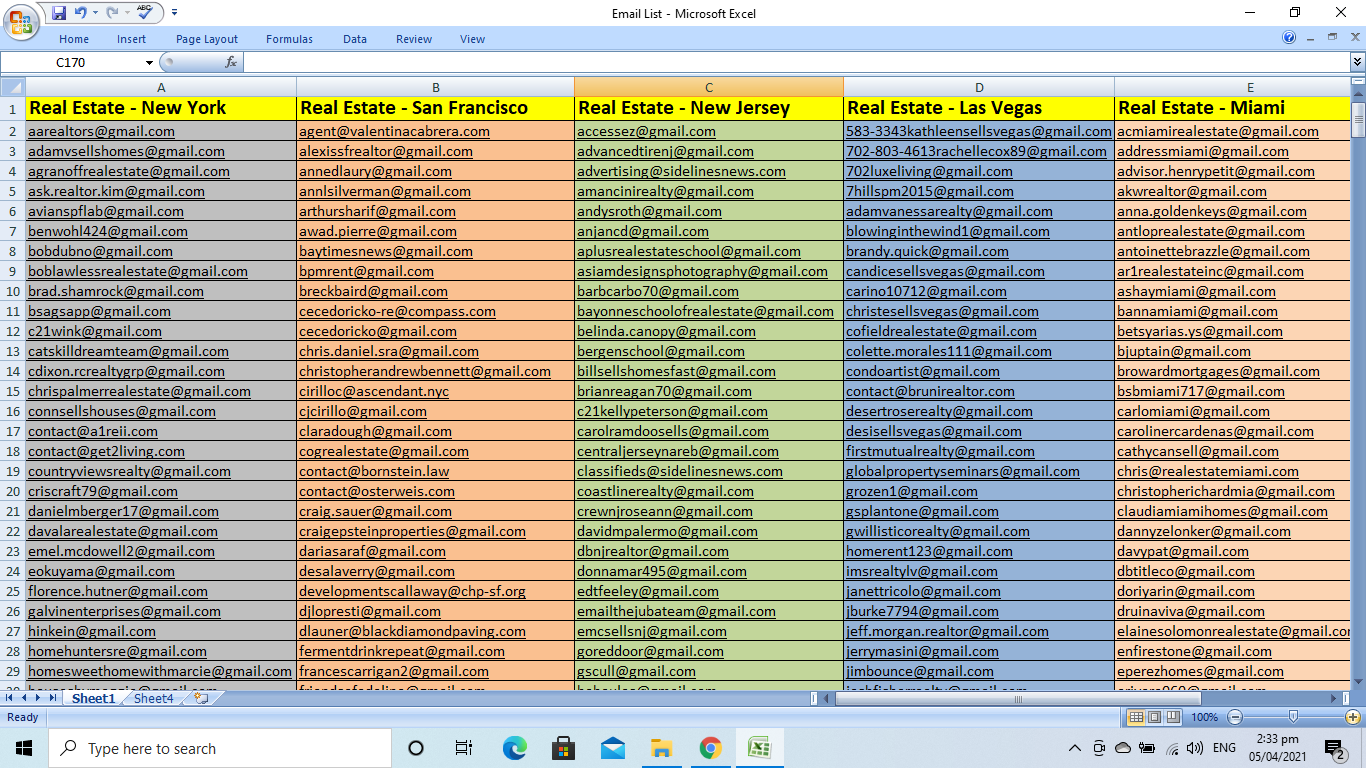Switch to Page Layout view in status bar

click(x=1154, y=717)
